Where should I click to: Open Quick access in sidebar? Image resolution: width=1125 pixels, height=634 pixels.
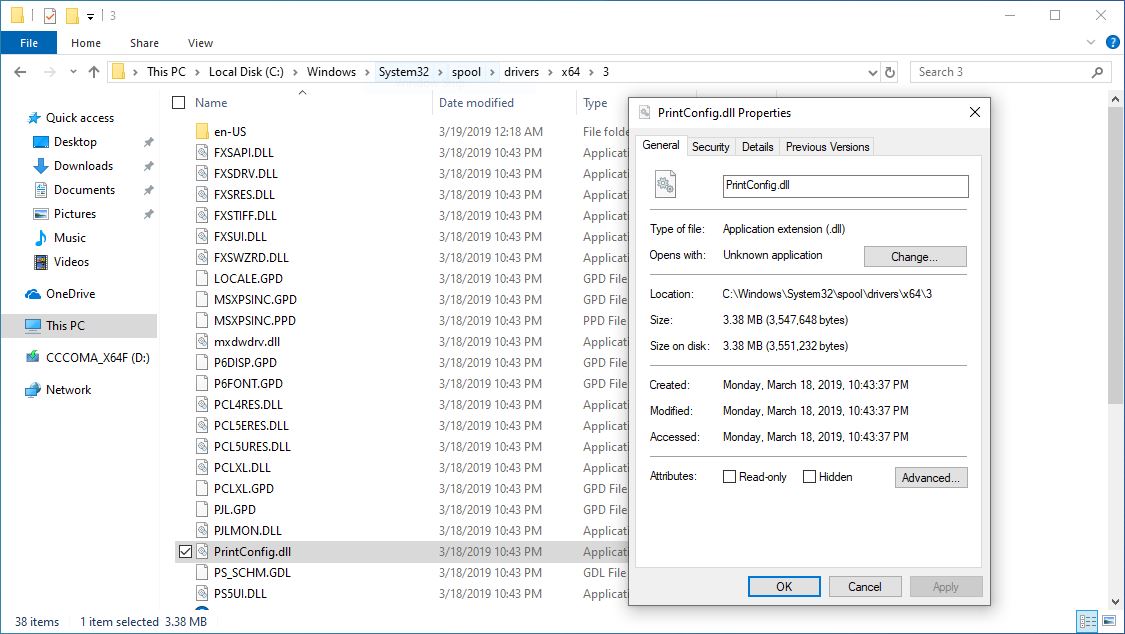point(80,118)
